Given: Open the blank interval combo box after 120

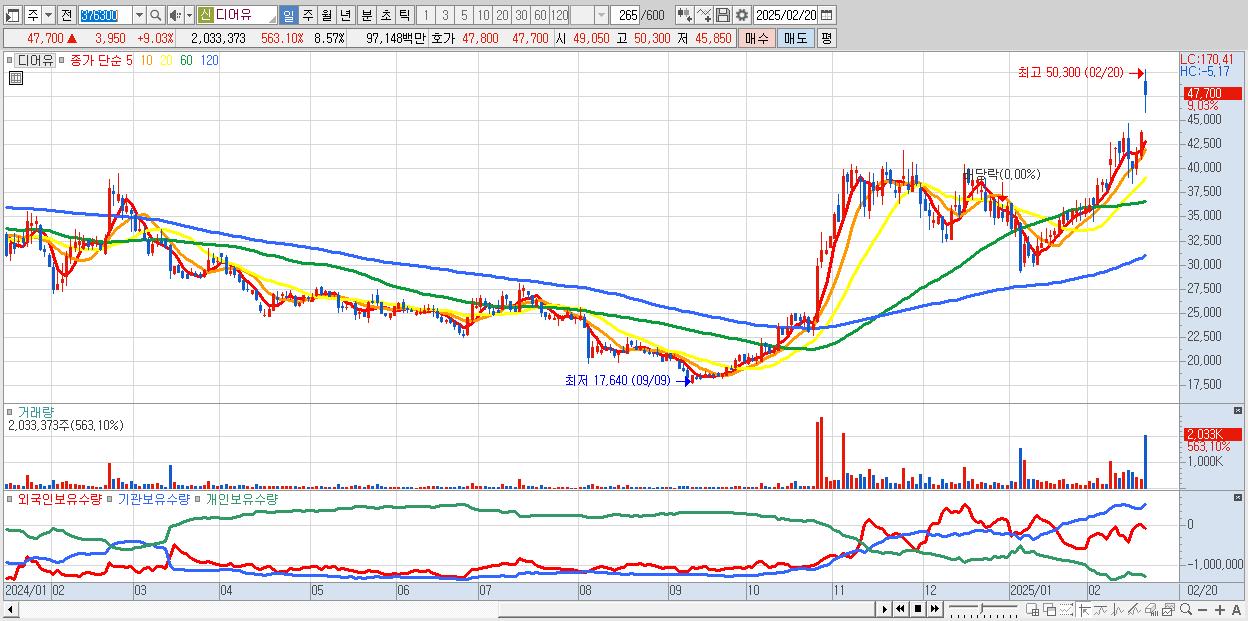Looking at the screenshot, I should tap(589, 15).
